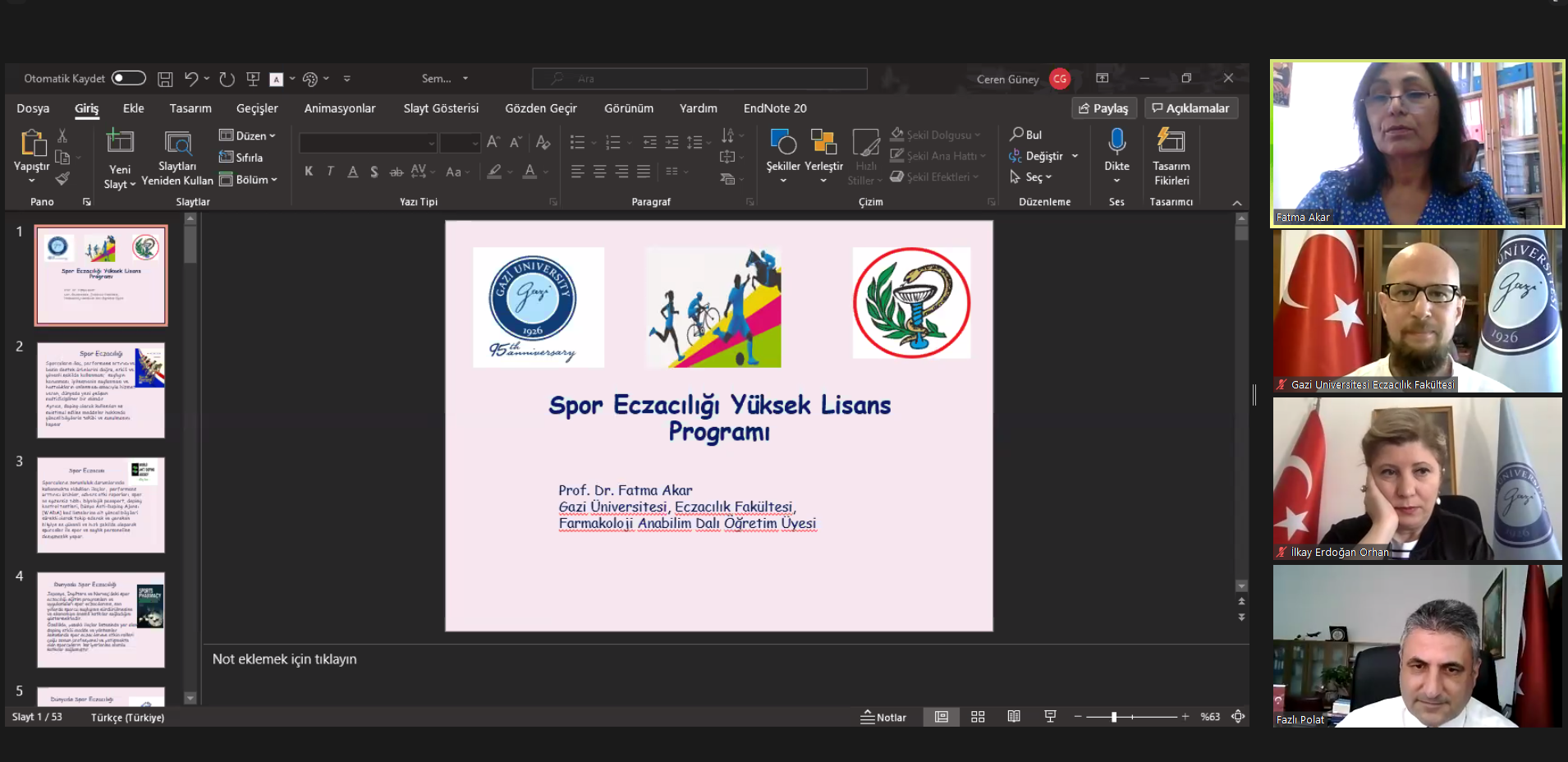Click the Ara search box
Image resolution: width=1568 pixels, height=762 pixels.
(x=699, y=79)
